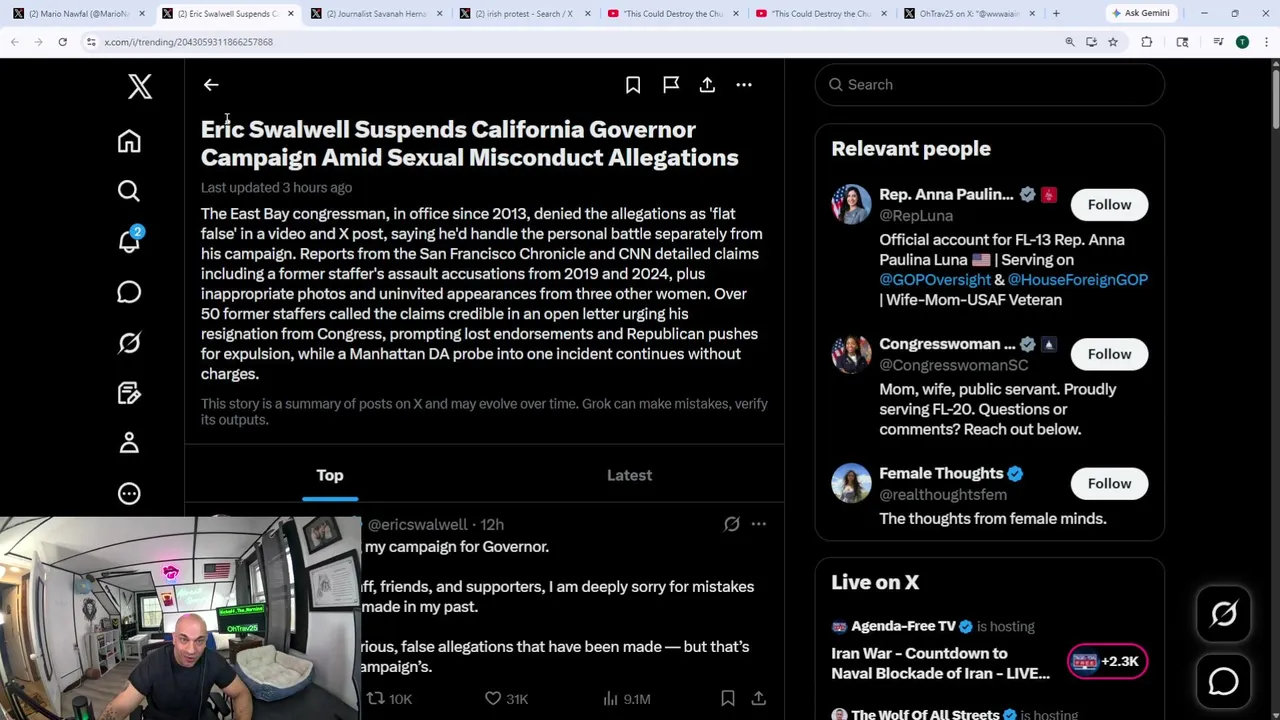Bookmark this trending story
1280x720 pixels.
click(x=633, y=85)
